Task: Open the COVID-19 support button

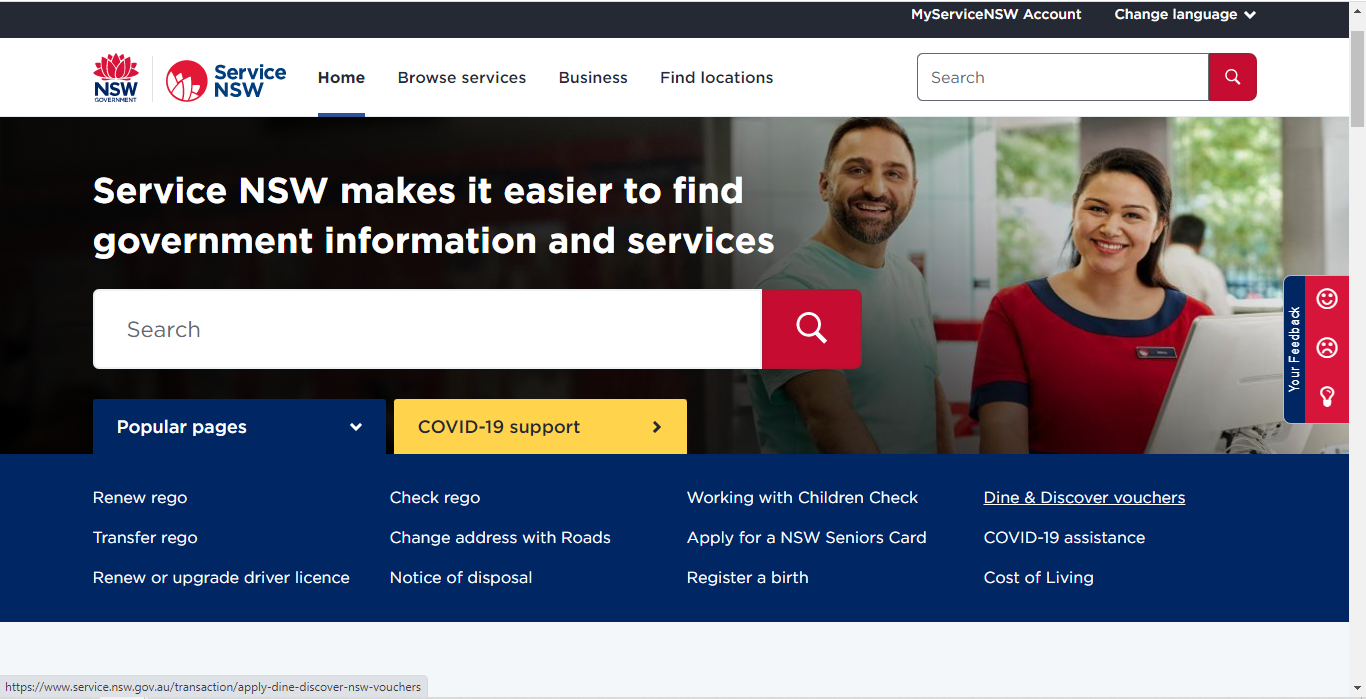Action: pyautogui.click(x=540, y=427)
